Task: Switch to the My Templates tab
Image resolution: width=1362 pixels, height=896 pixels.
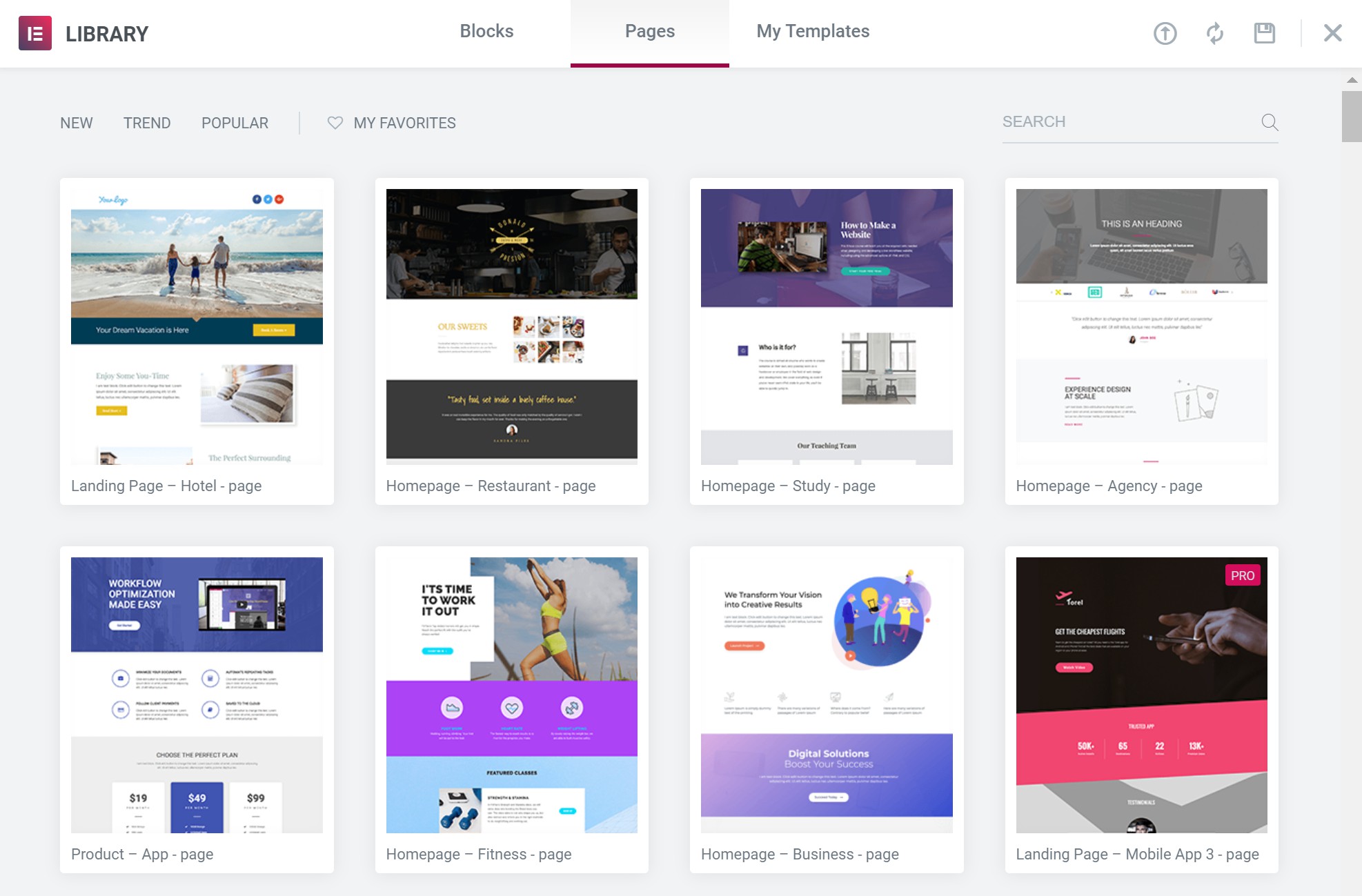Action: [x=813, y=30]
